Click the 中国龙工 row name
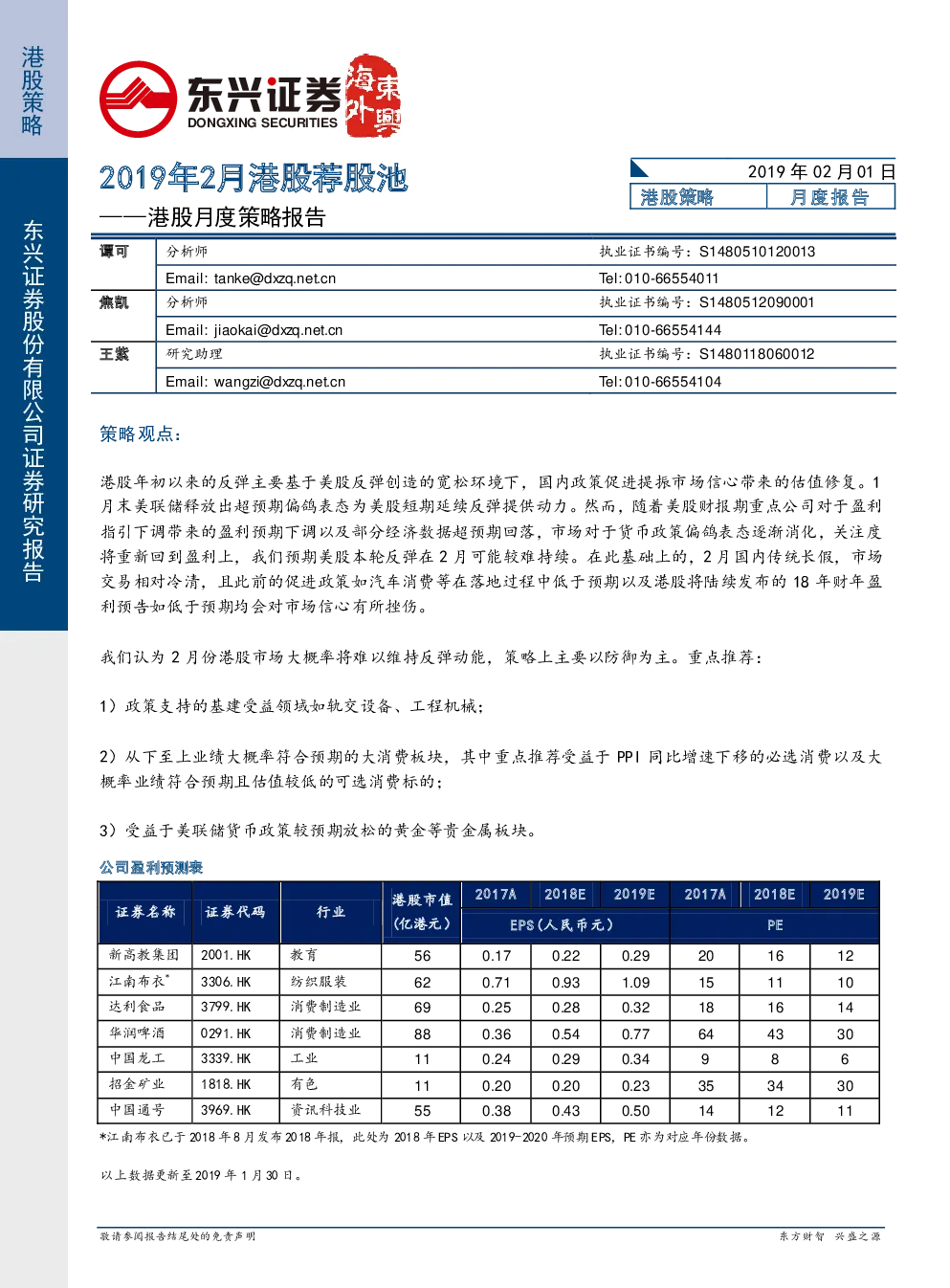This screenshot has height=1288, width=950. point(137,1058)
